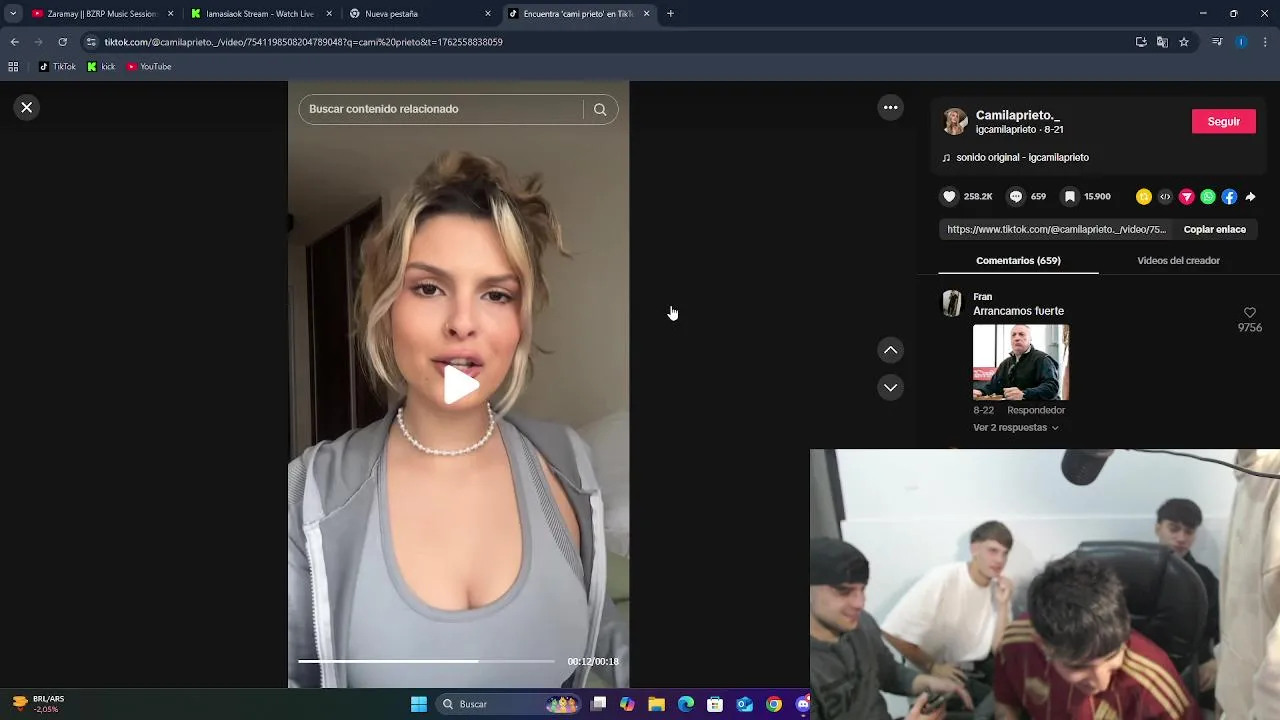This screenshot has height=720, width=1280.
Task: Open the translate page icon
Action: point(1162,42)
